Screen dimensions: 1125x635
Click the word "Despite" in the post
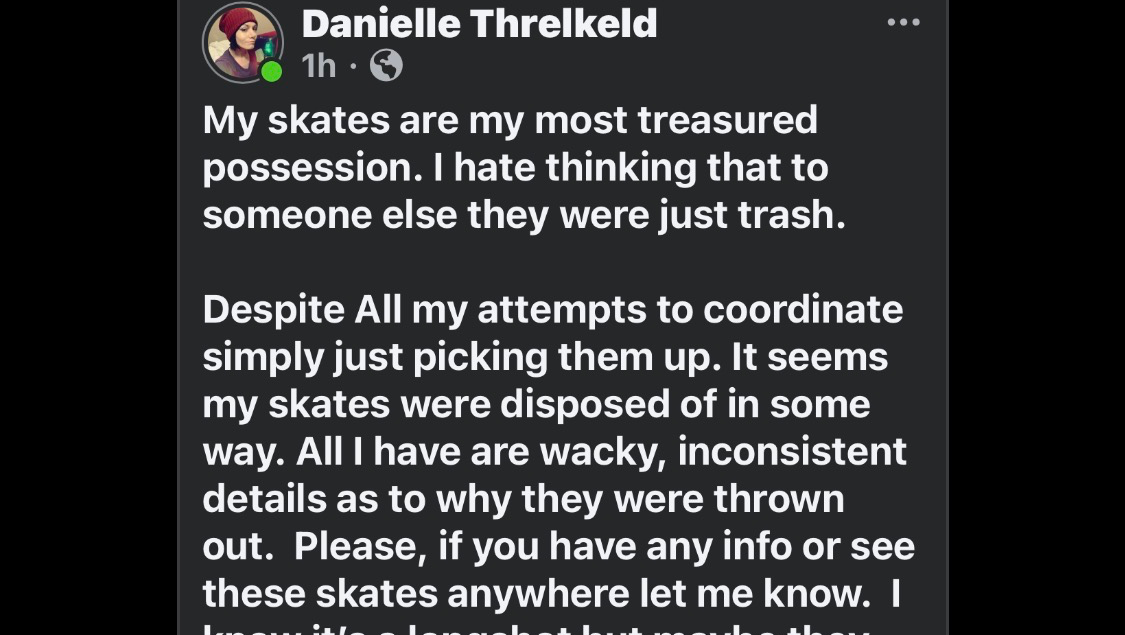[x=273, y=310]
